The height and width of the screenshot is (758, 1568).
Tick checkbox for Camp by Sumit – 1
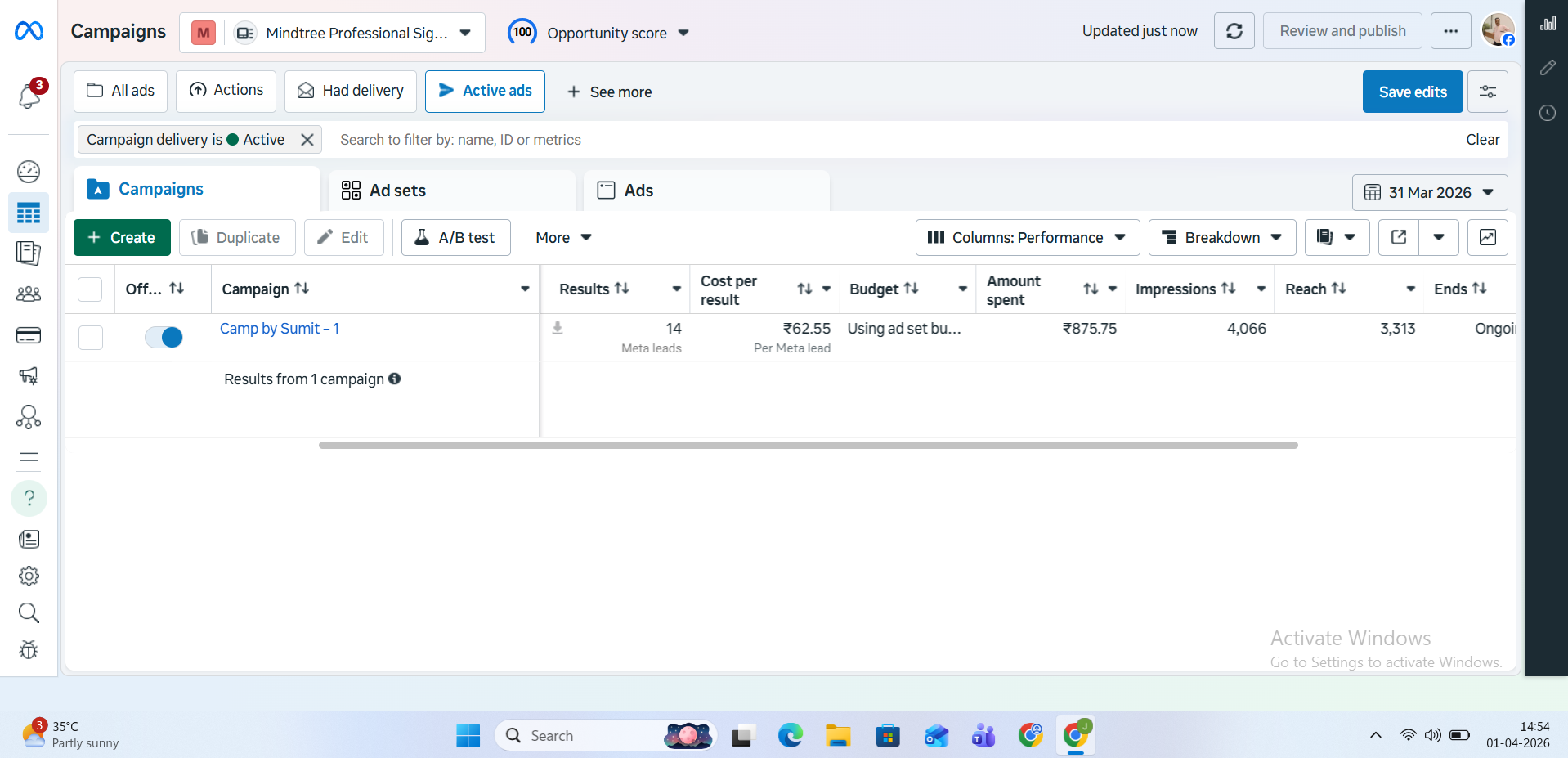point(91,338)
